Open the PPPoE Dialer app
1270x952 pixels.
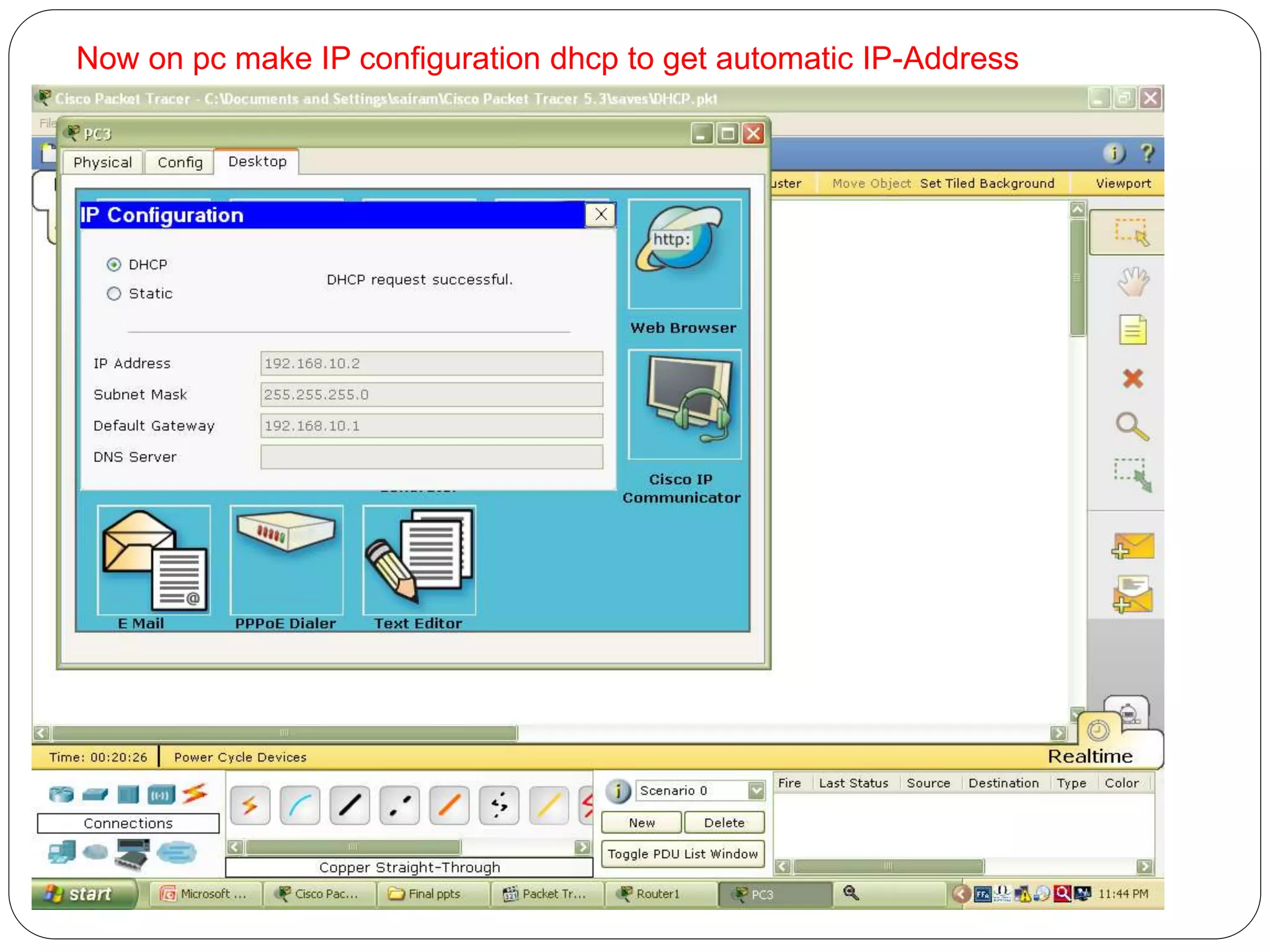[286, 560]
